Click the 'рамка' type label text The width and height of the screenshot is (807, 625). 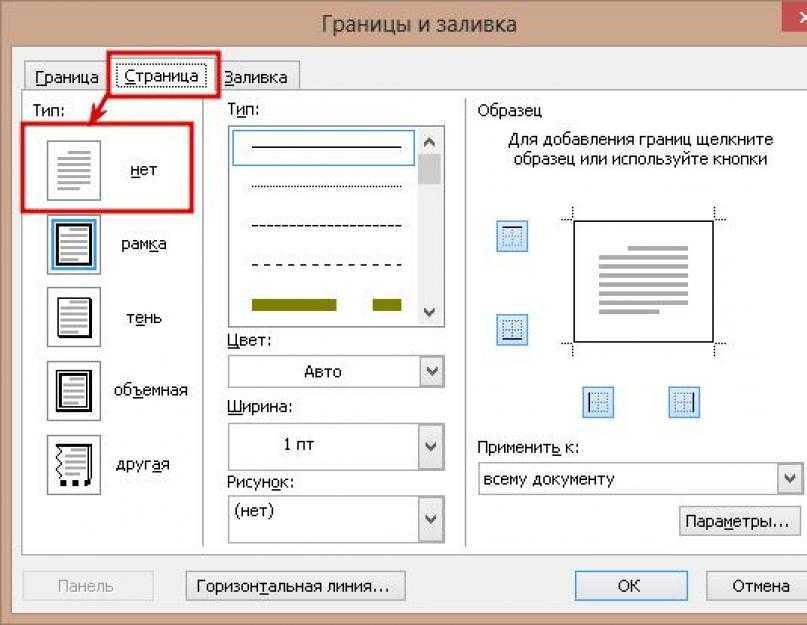pos(144,244)
